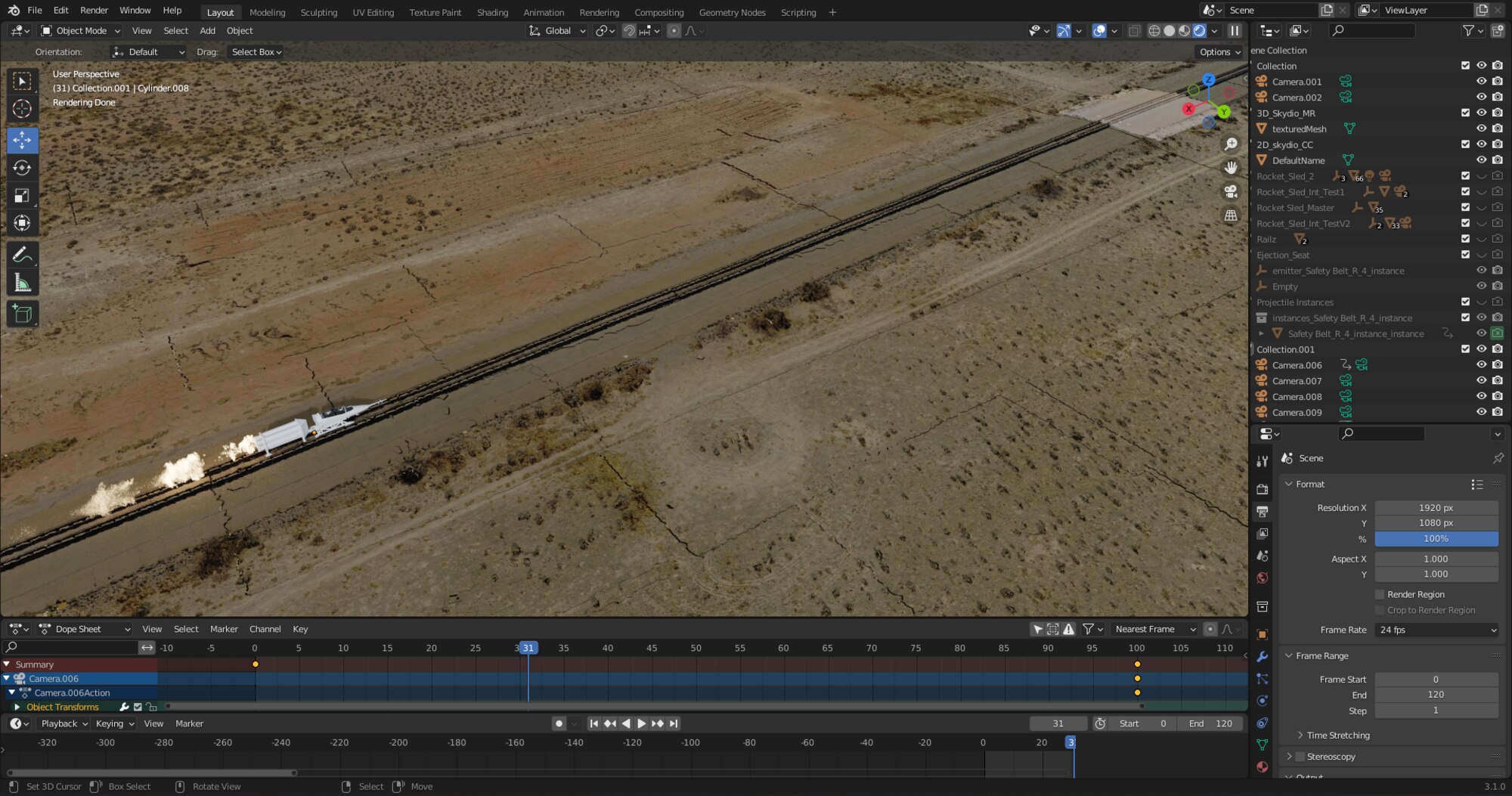1512x796 pixels.
Task: Open the Modifiers wrench properties tab
Action: tap(1262, 656)
